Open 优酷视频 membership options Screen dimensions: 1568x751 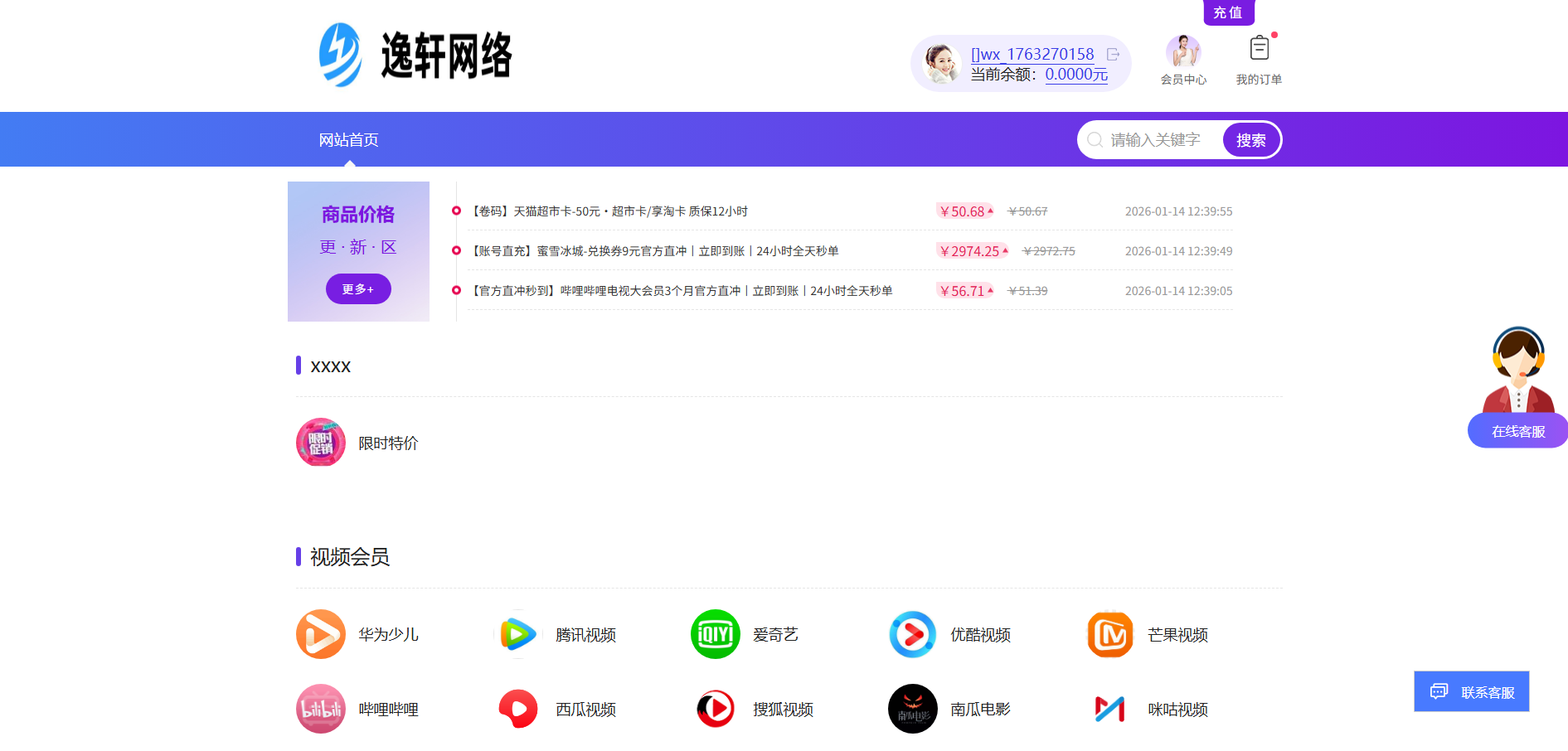(x=912, y=634)
